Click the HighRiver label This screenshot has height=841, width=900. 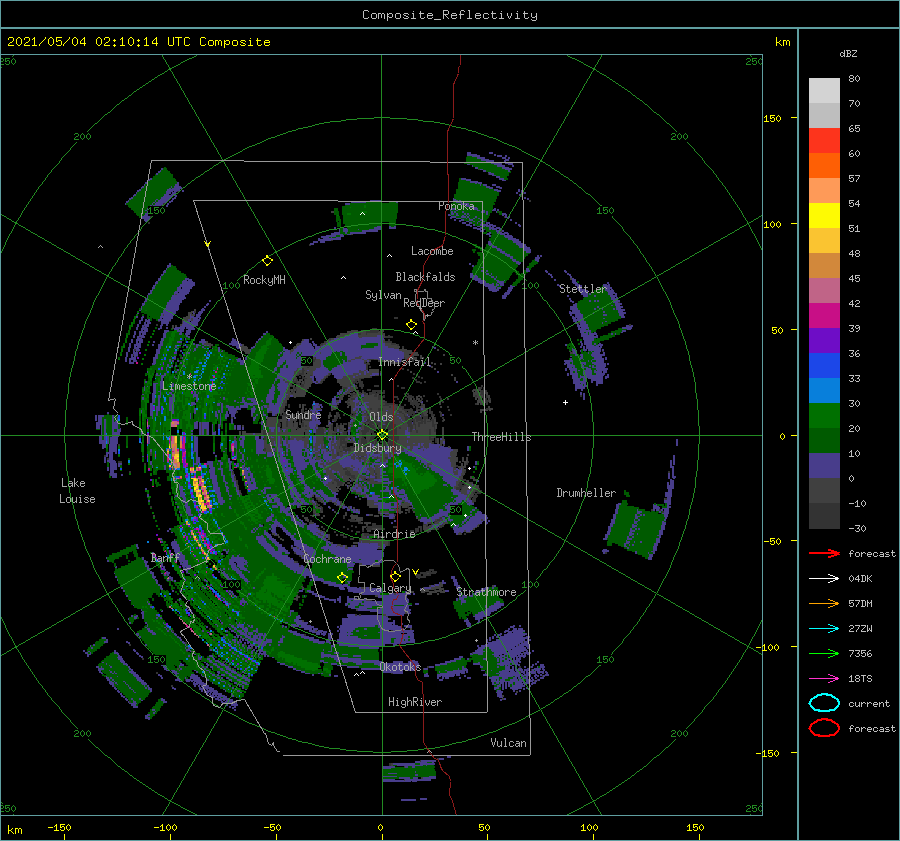pyautogui.click(x=415, y=702)
